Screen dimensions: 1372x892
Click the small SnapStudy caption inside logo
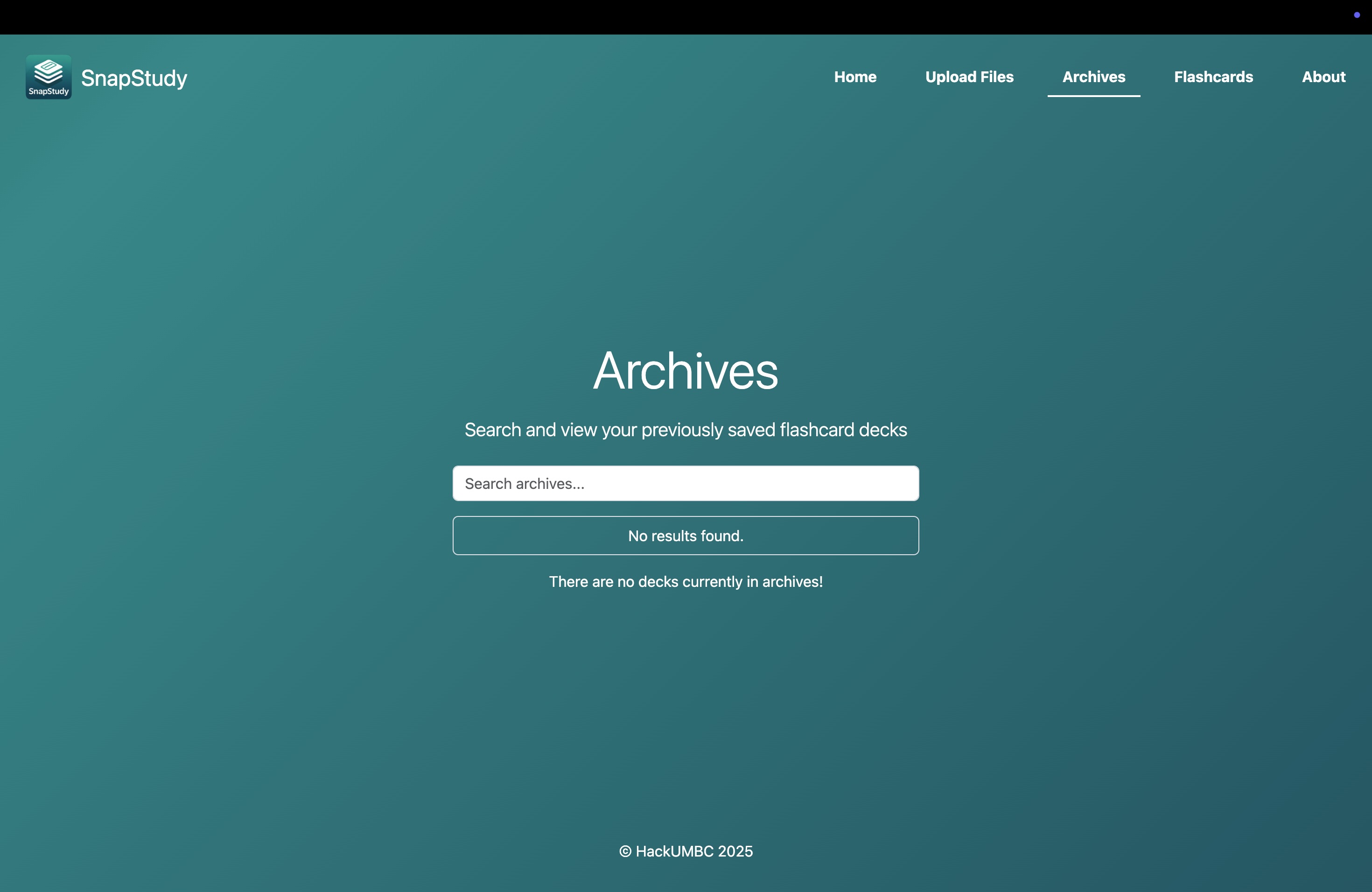[x=49, y=91]
